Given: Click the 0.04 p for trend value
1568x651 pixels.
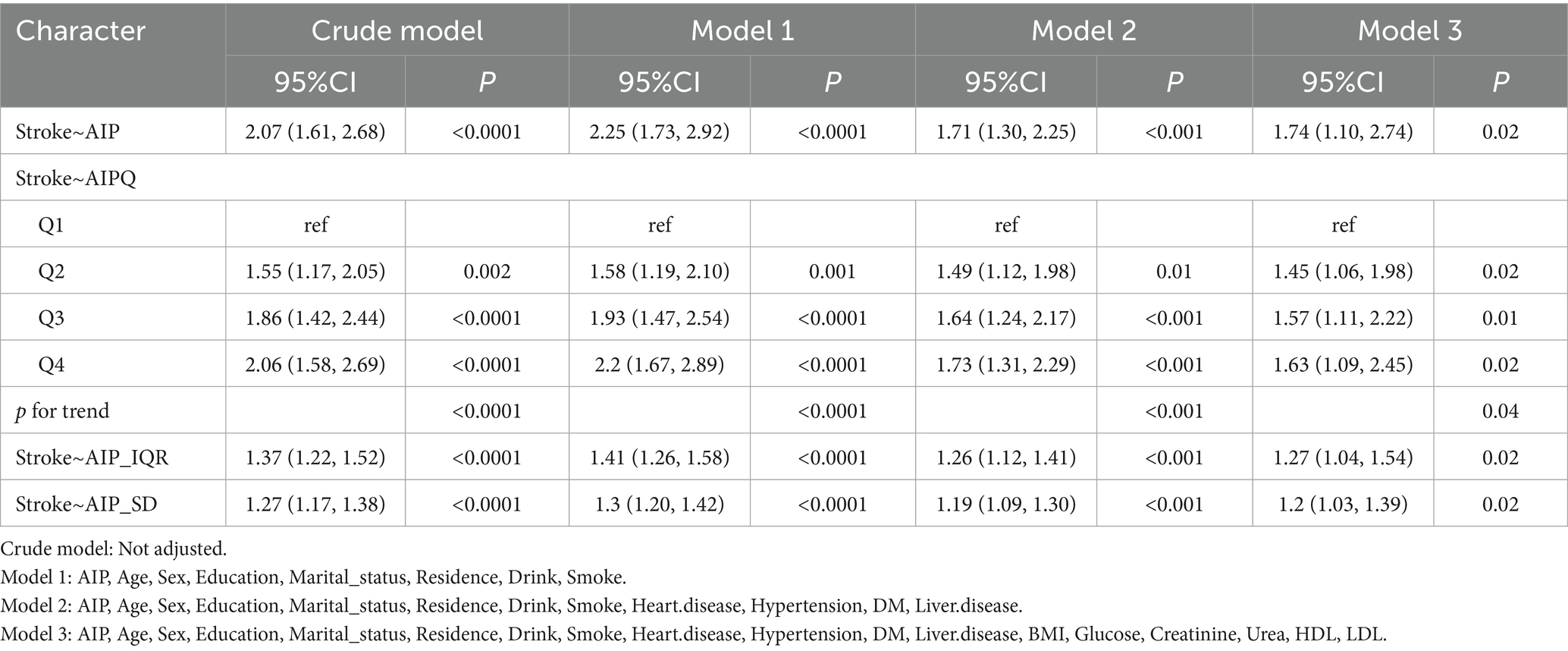Looking at the screenshot, I should (1500, 411).
